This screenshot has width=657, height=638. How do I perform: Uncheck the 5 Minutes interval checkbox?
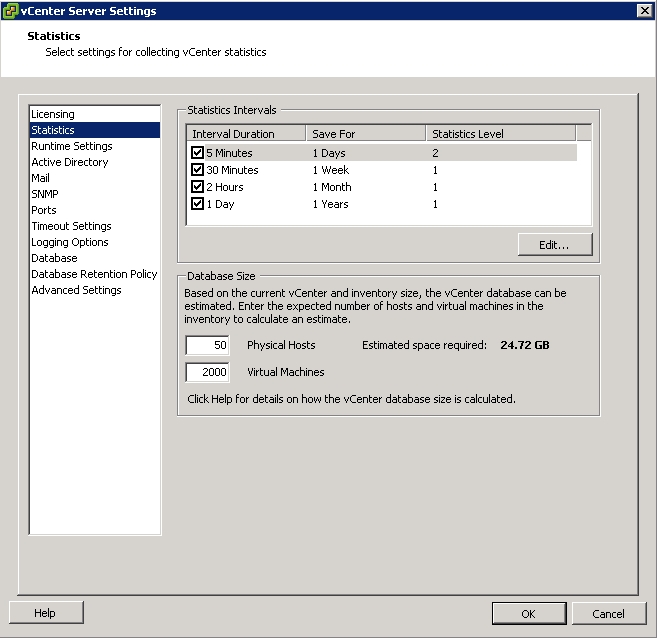(x=197, y=152)
